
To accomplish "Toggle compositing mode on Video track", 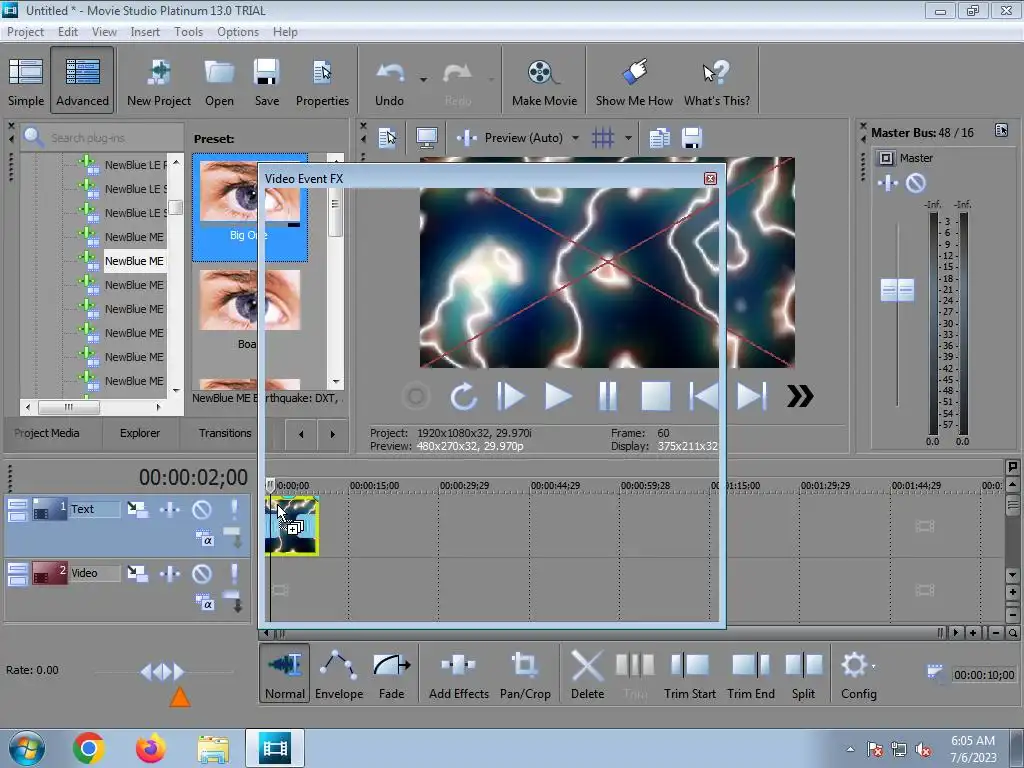I will click(204, 602).
